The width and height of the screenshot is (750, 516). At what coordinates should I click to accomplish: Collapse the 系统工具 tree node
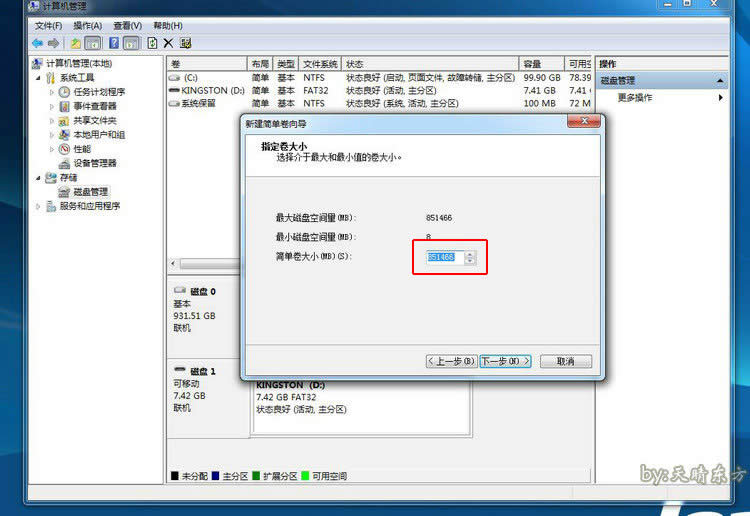click(39, 78)
